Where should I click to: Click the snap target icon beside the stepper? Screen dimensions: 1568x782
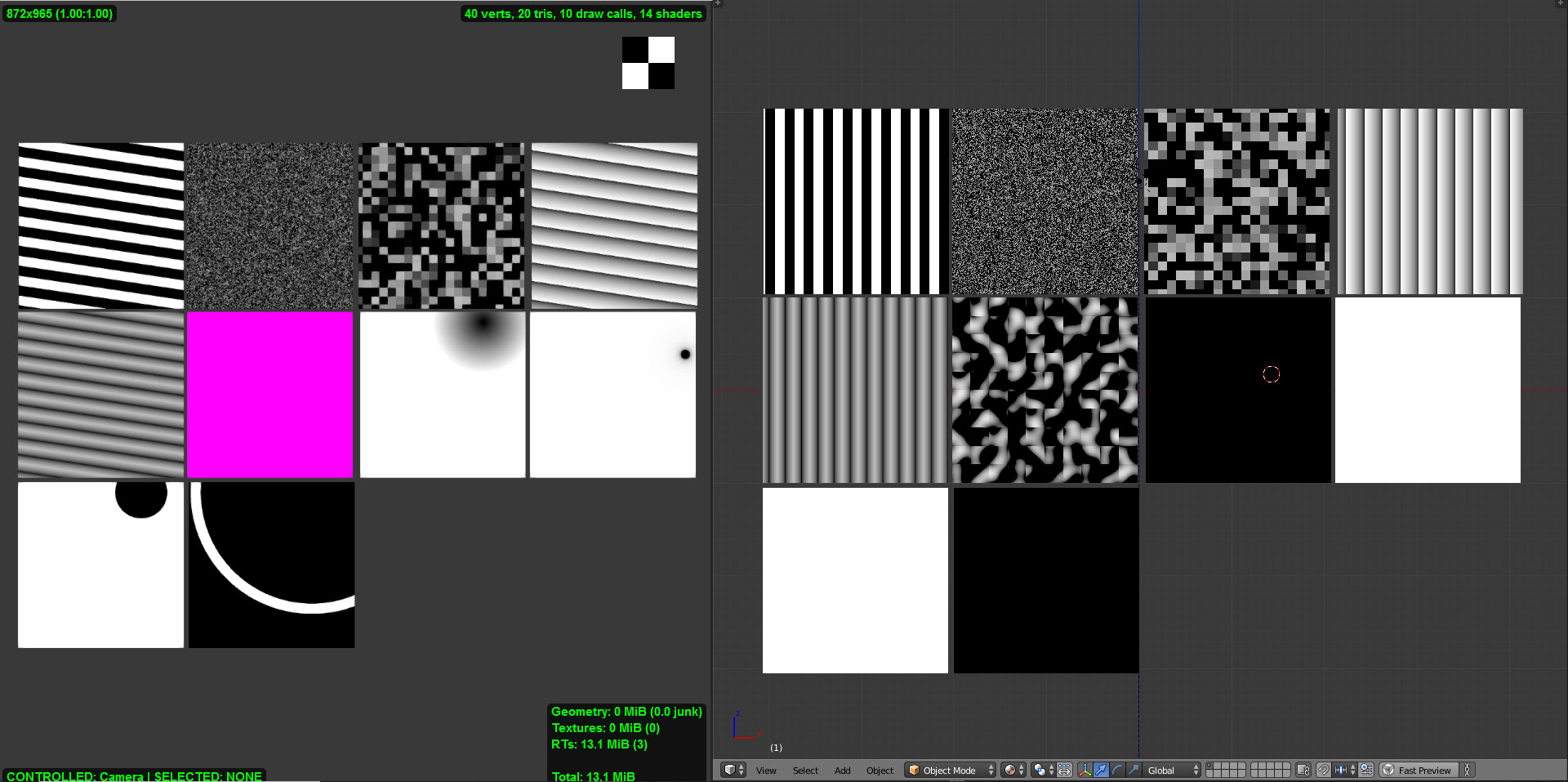coord(1365,770)
